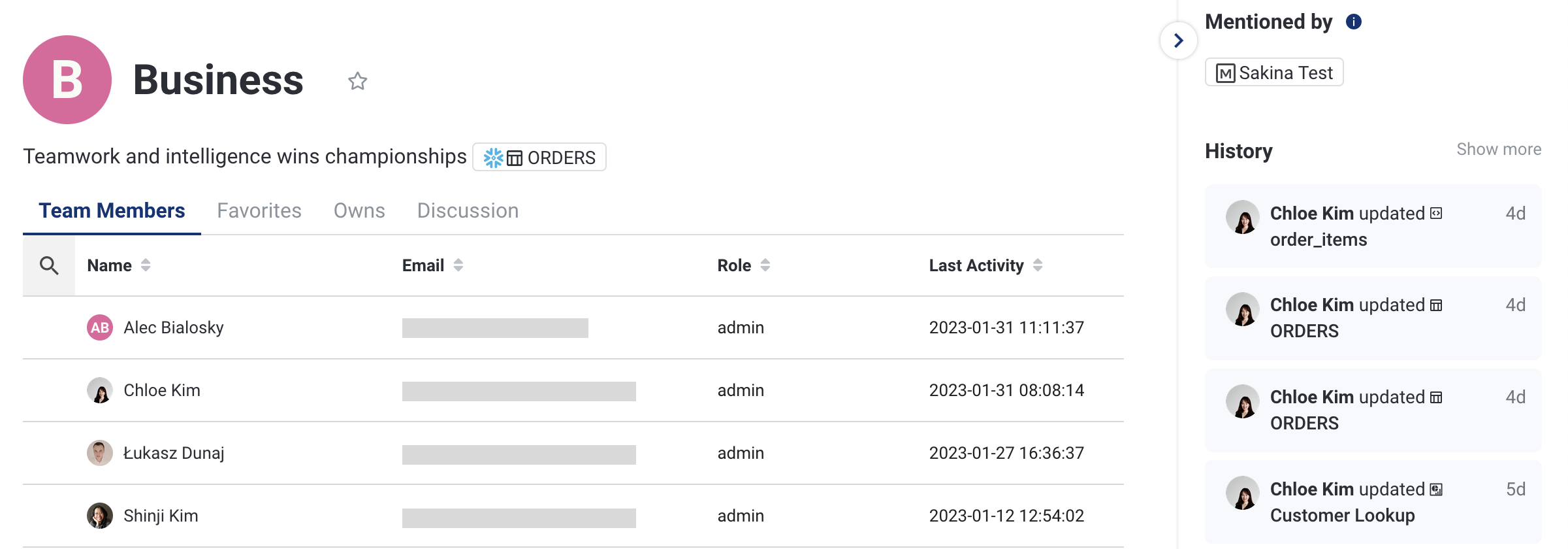Collapse the right sidebar with chevron arrow

pos(1178,41)
